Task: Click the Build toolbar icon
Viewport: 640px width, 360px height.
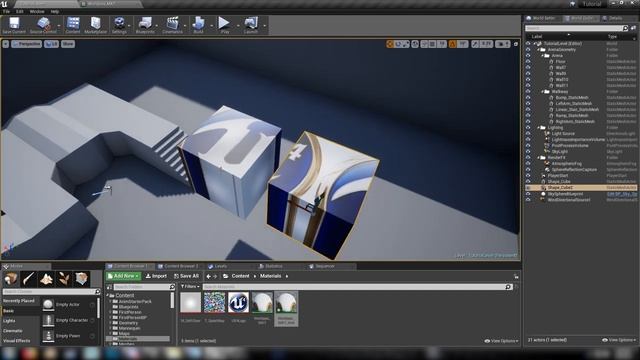Action: (x=198, y=25)
